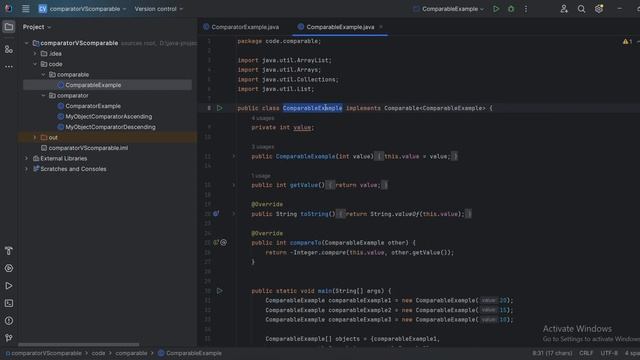Open IDE settings gear icon
The image size is (640, 360).
click(x=599, y=9)
